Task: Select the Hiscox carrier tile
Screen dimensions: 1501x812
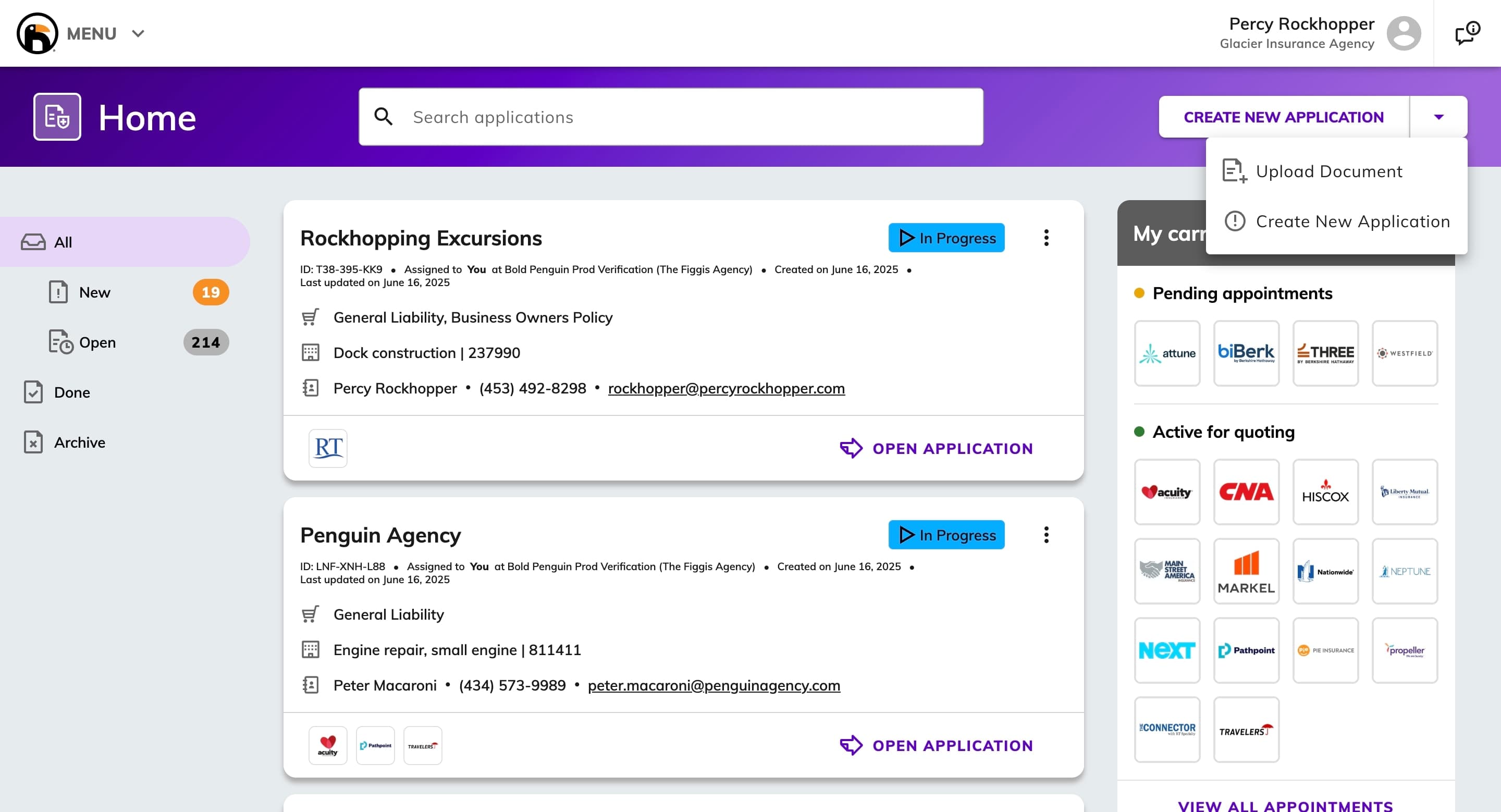Action: [x=1325, y=491]
